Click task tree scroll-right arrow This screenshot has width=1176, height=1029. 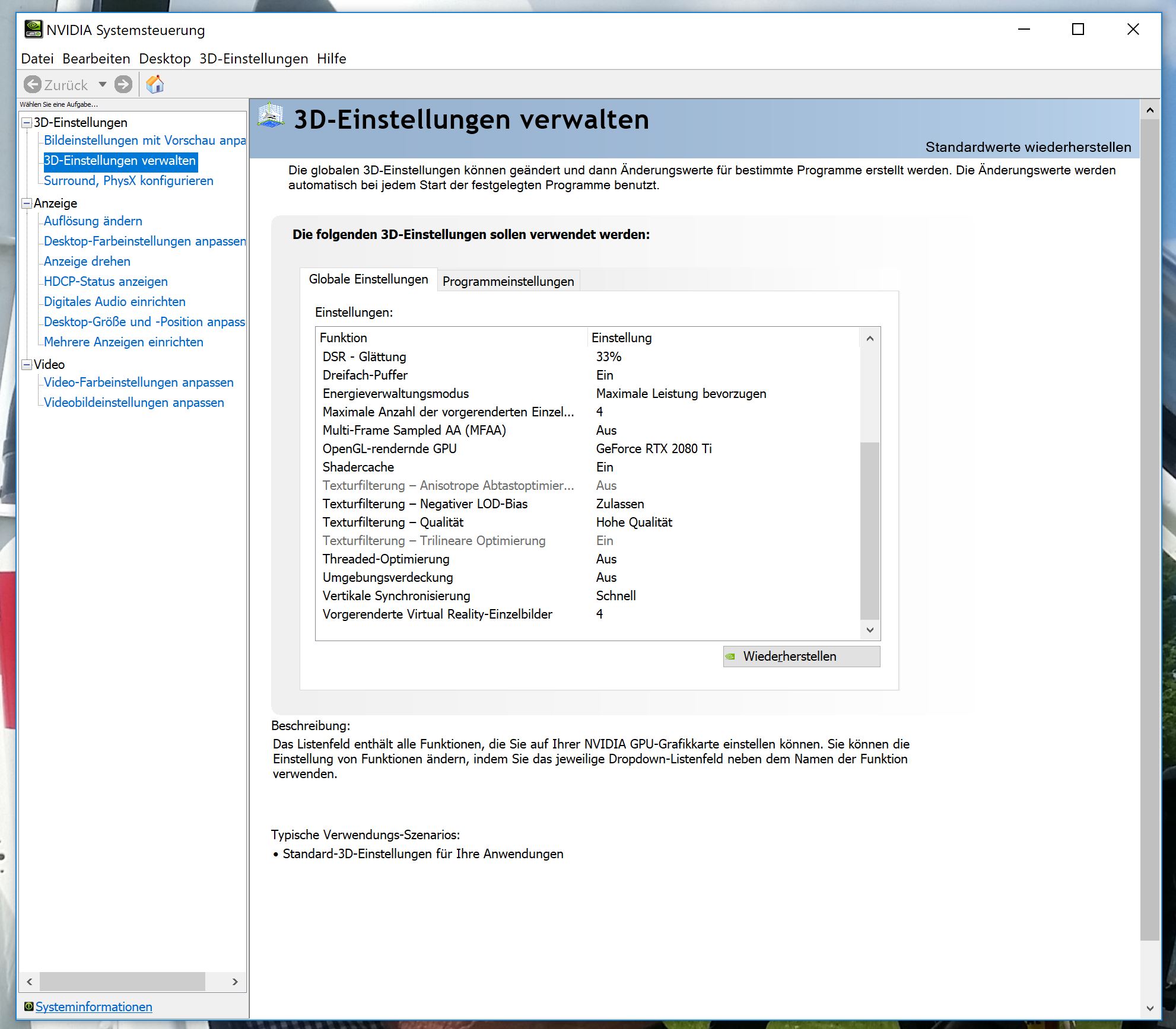(x=235, y=982)
